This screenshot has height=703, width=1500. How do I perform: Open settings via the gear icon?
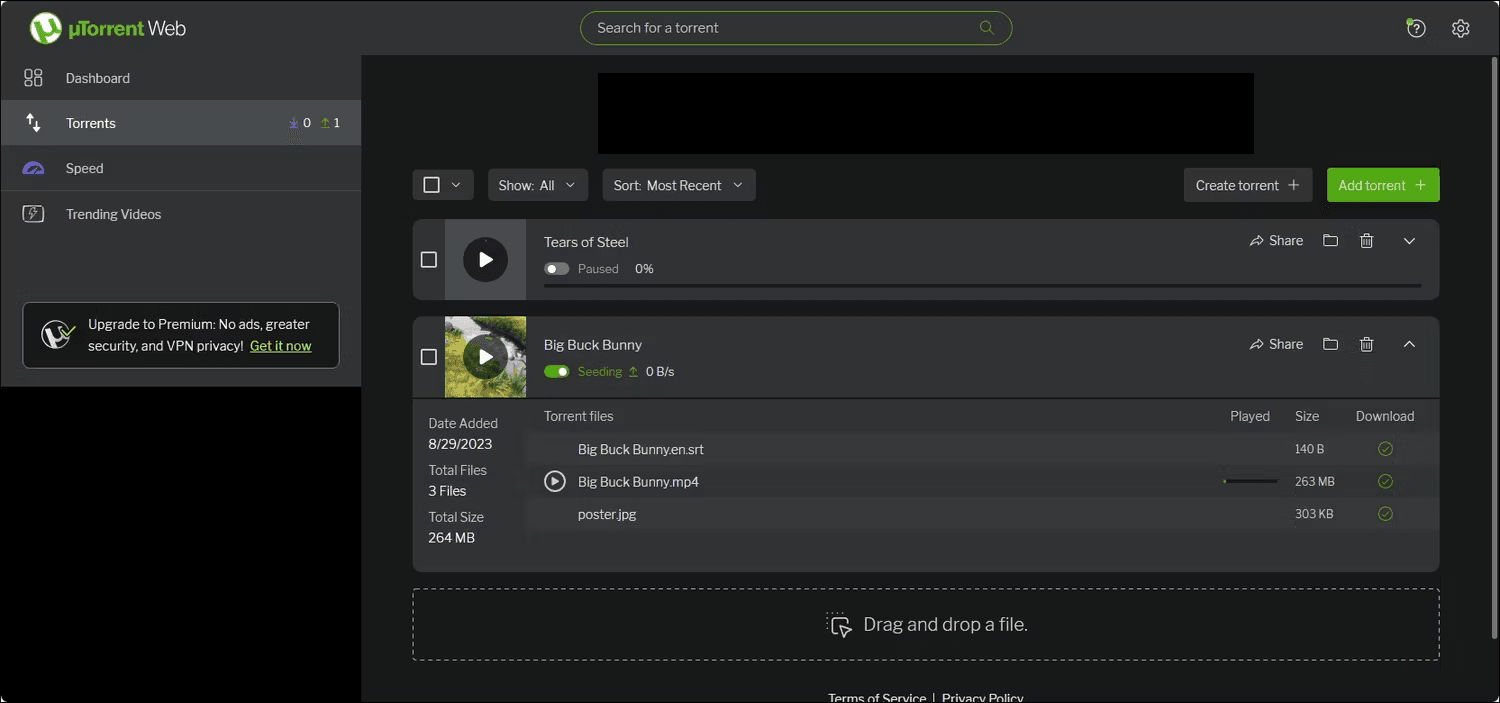pos(1461,28)
